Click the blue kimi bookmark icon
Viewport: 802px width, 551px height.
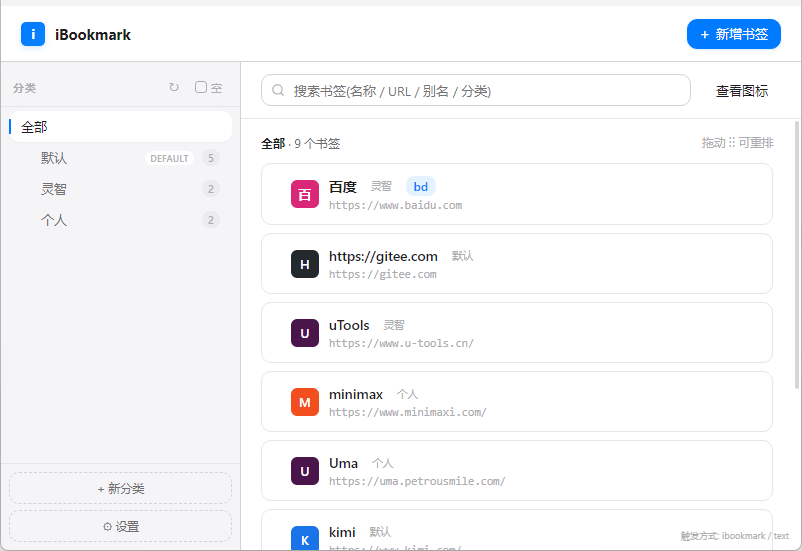(305, 539)
